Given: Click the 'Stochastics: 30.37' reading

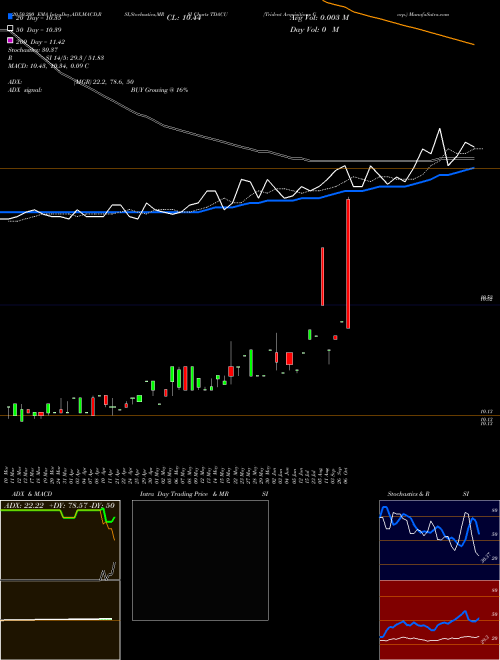Looking at the screenshot, I should [33, 50].
